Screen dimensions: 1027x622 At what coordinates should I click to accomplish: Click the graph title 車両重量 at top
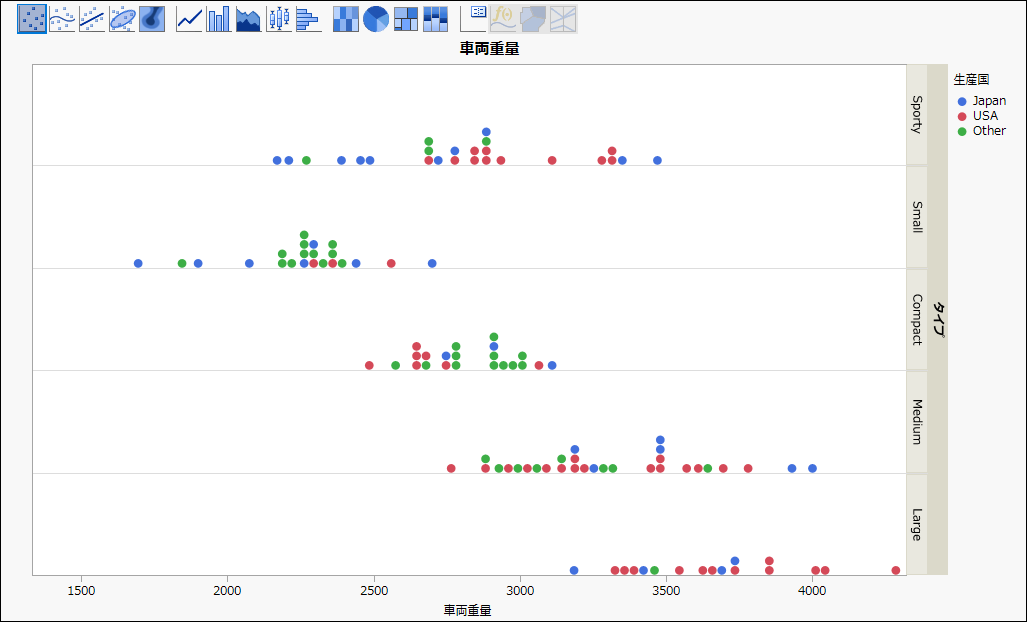point(489,48)
